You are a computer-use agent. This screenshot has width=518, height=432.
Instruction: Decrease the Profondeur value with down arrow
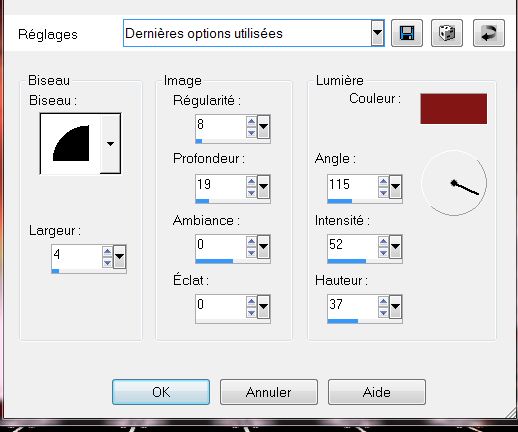click(x=251, y=192)
